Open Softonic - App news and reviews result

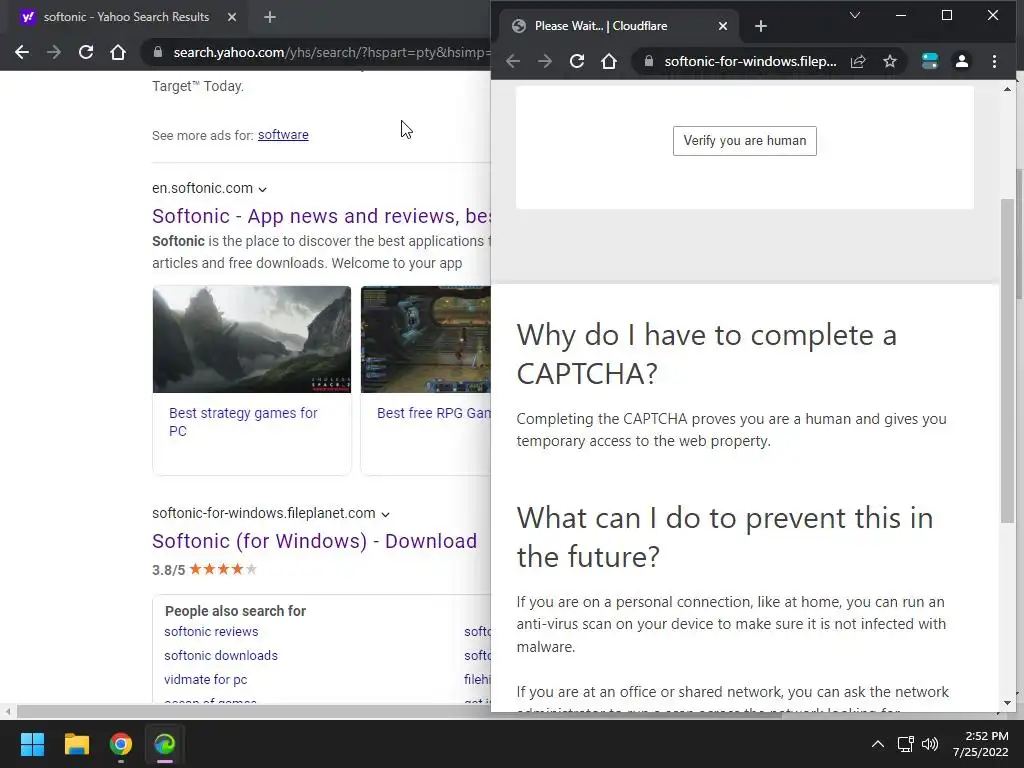(321, 216)
